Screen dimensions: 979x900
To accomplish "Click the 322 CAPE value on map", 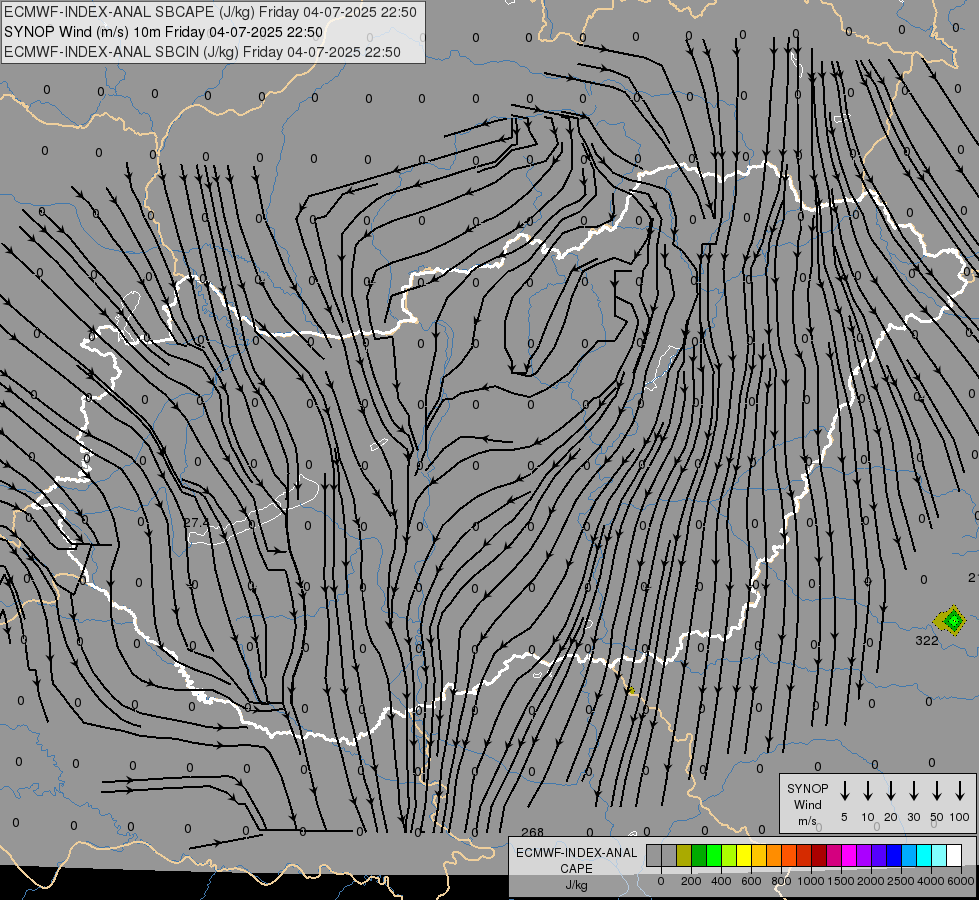I will (x=927, y=640).
